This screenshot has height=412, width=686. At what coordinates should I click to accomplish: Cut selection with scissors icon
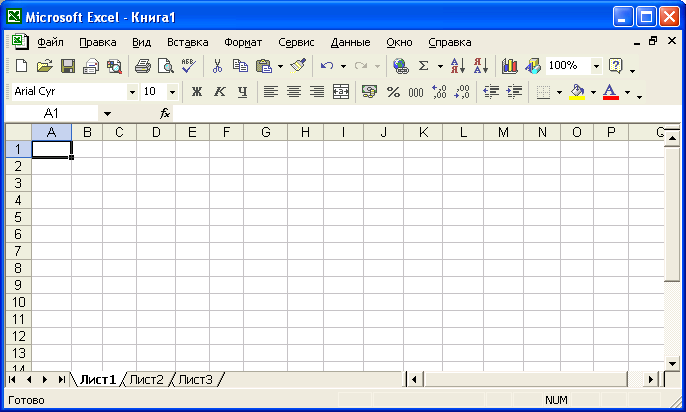(217, 66)
